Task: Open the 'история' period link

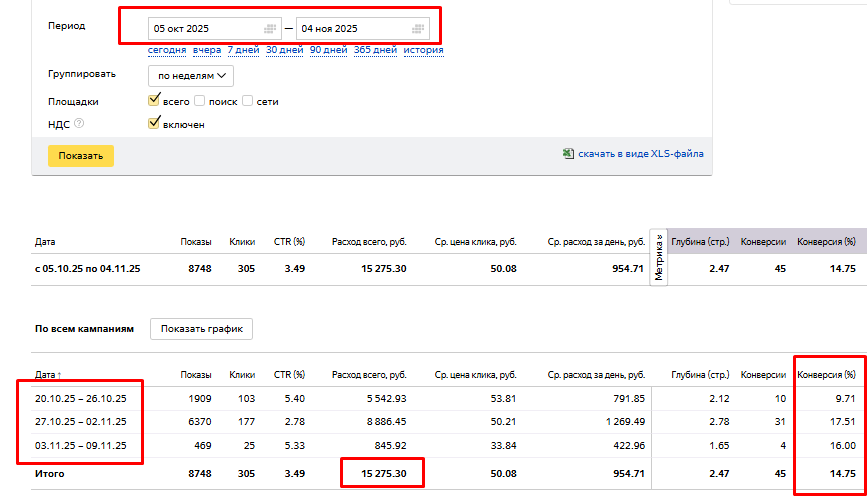Action: (424, 50)
